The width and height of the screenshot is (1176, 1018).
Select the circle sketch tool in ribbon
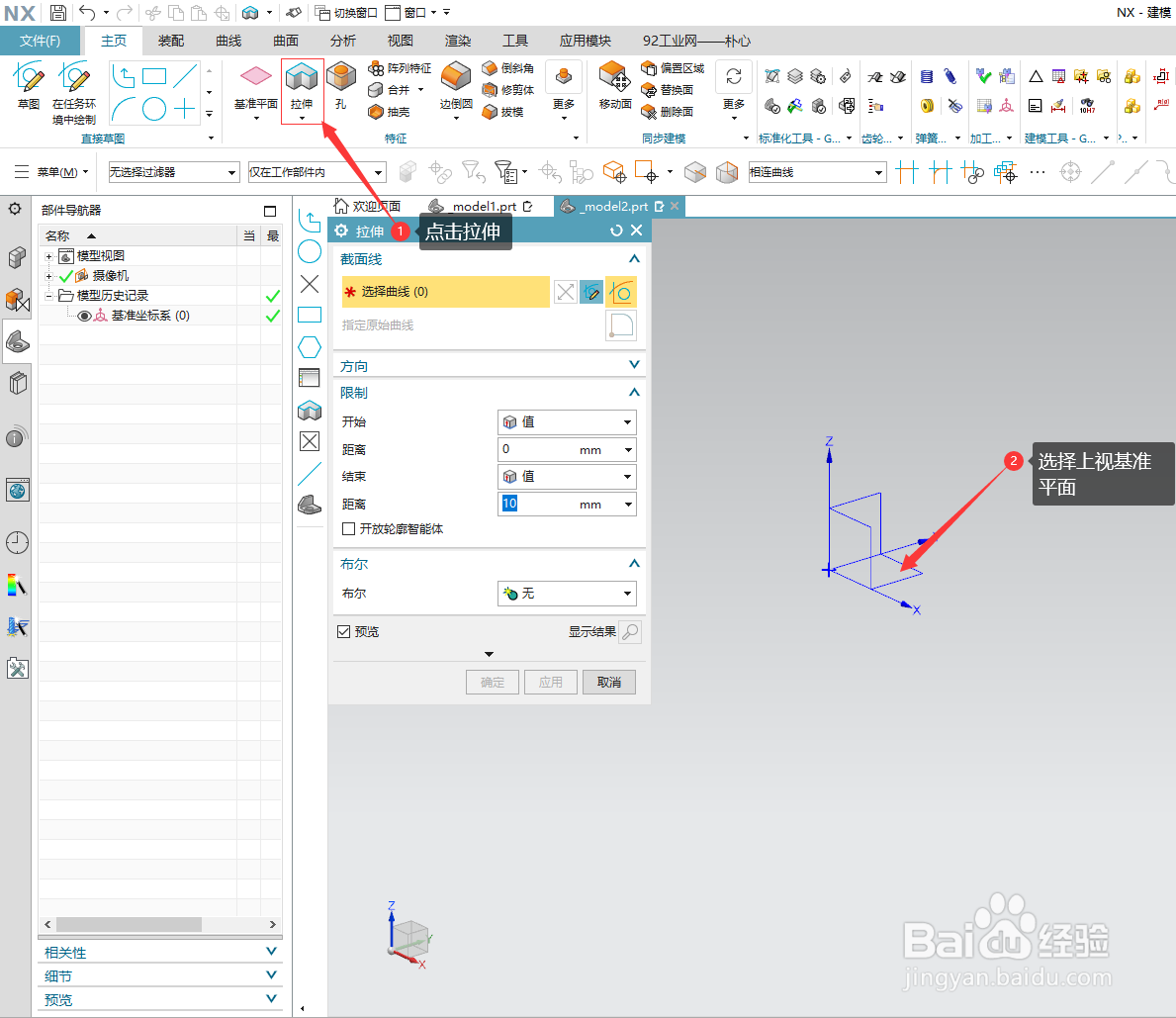tap(153, 110)
